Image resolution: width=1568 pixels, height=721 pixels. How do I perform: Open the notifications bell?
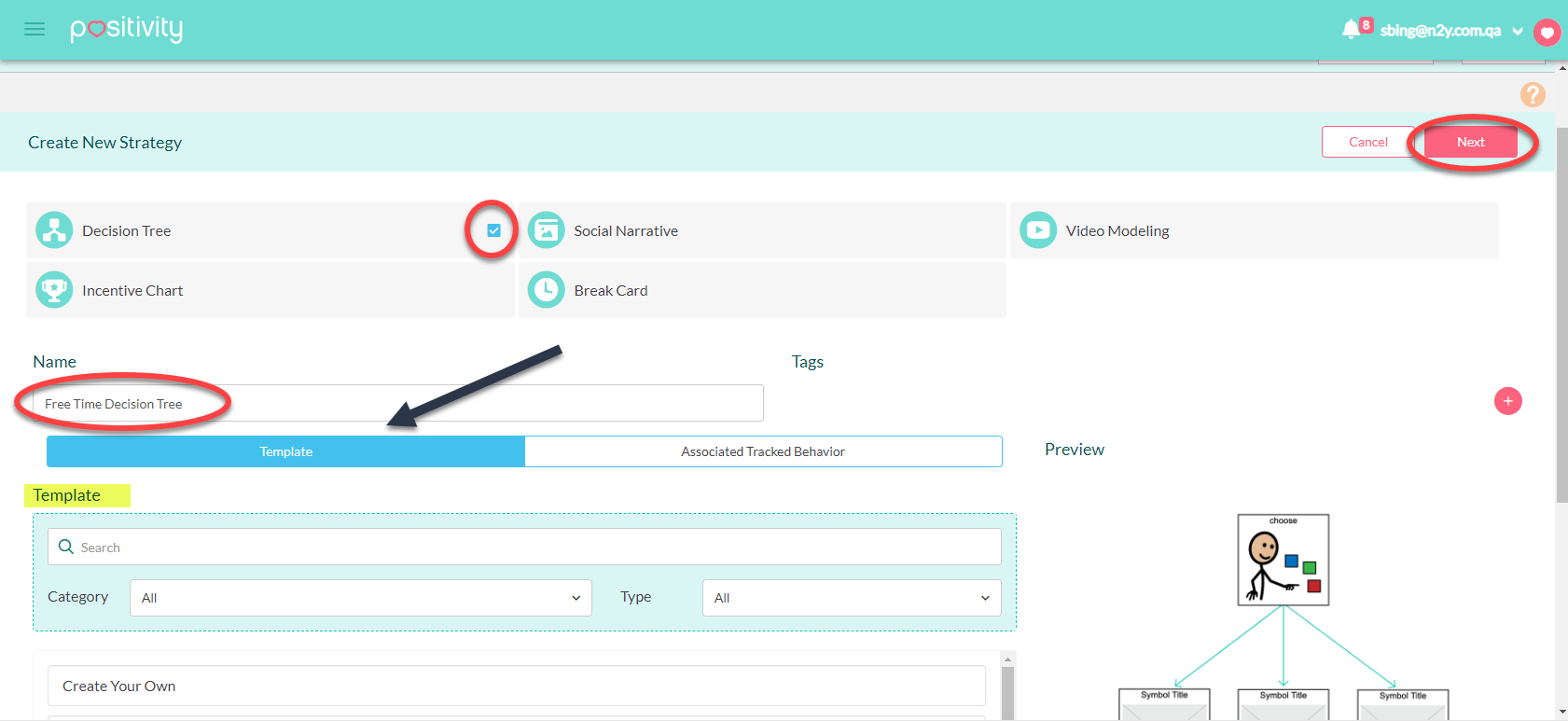(x=1350, y=30)
